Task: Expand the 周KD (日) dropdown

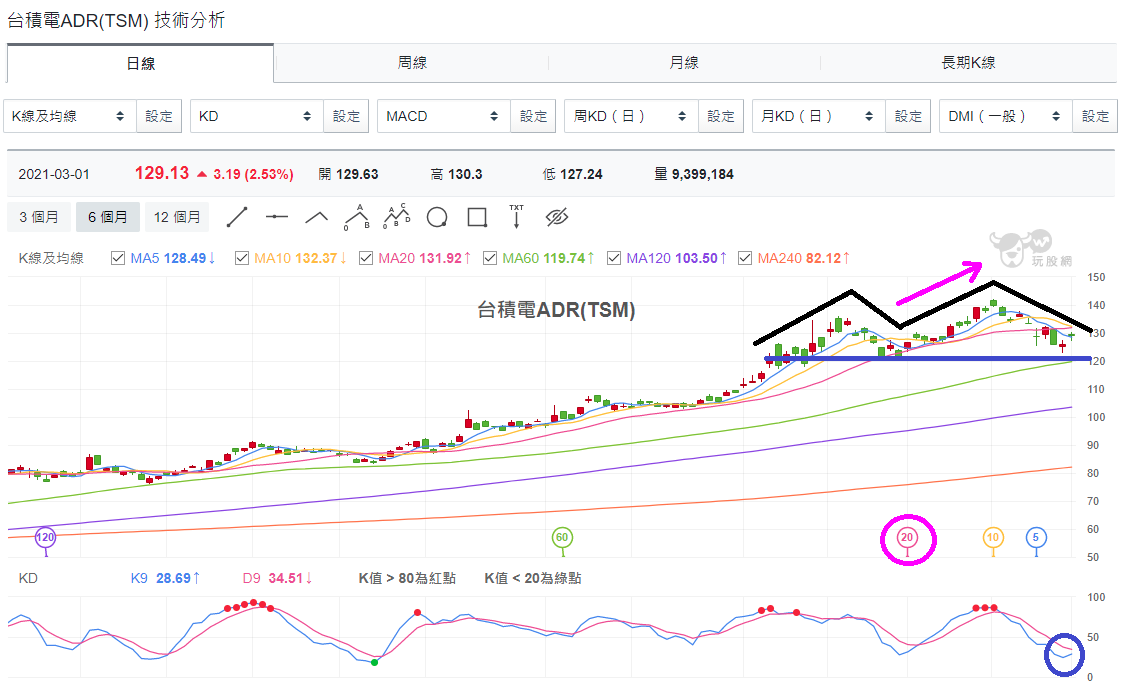Action: 632,116
